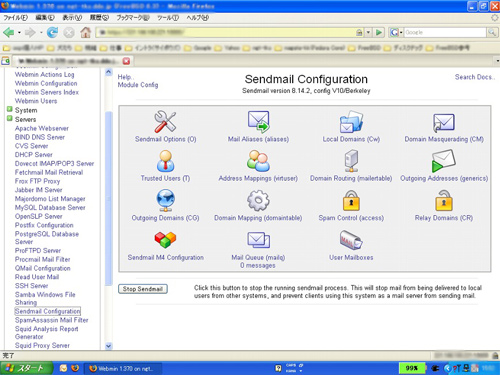
Task: Open the 履歴 menu
Action: coord(99,18)
